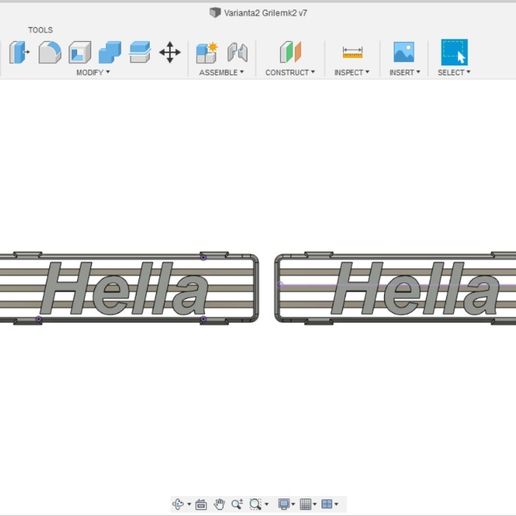This screenshot has height=516, width=516.
Task: Activate the Zoom tool
Action: coord(237,504)
